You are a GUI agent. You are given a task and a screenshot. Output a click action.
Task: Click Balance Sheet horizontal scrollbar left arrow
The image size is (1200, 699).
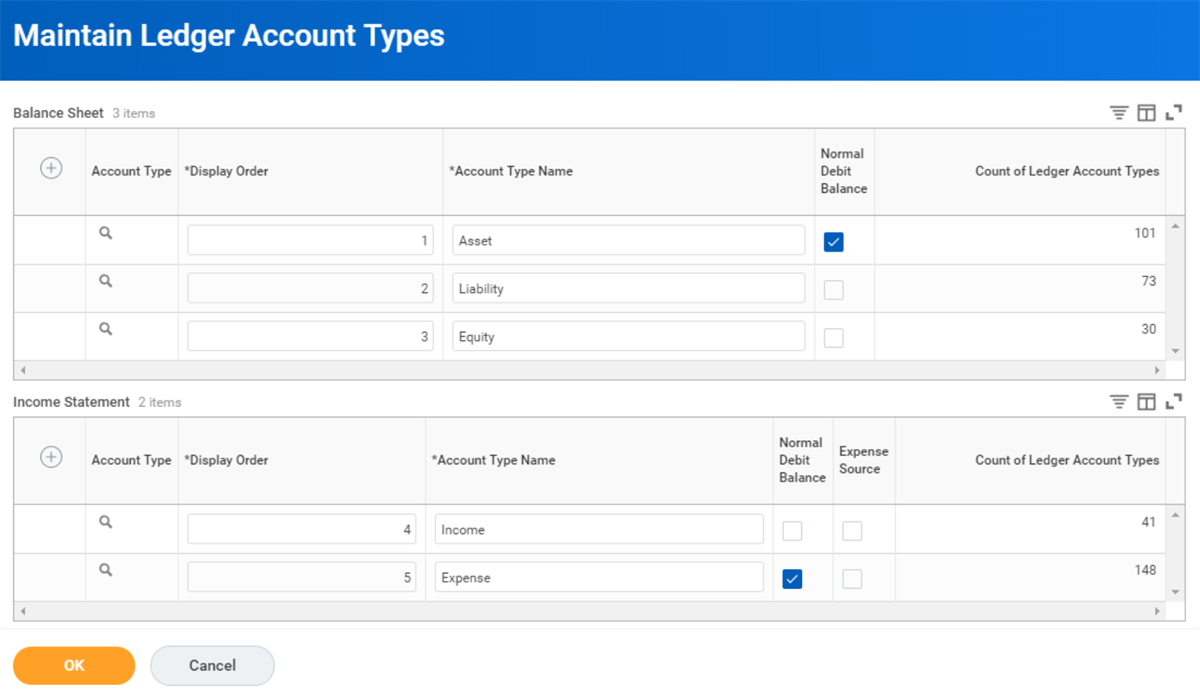point(24,370)
